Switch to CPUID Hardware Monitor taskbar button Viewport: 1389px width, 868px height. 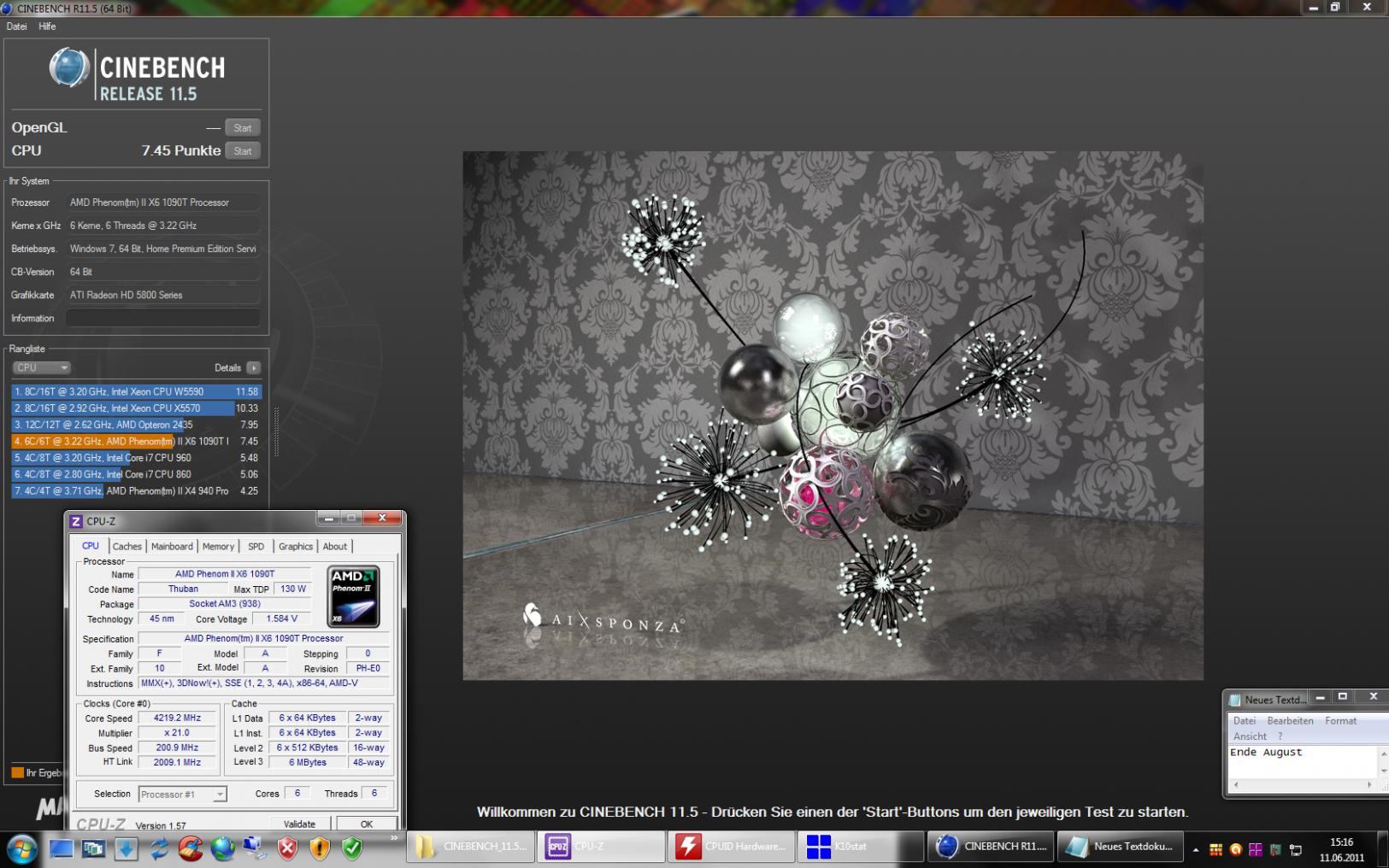[732, 847]
